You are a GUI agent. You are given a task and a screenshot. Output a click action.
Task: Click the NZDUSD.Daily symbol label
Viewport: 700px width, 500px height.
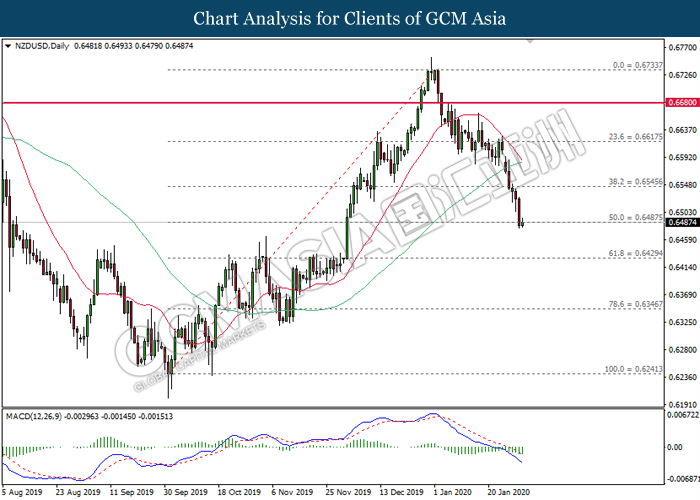pyautogui.click(x=37, y=46)
